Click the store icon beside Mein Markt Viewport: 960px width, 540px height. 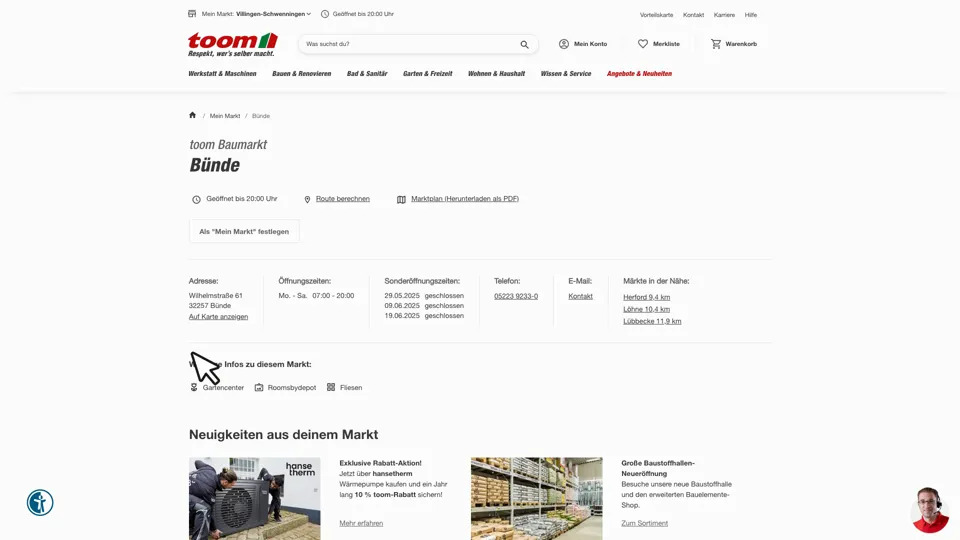[192, 13]
